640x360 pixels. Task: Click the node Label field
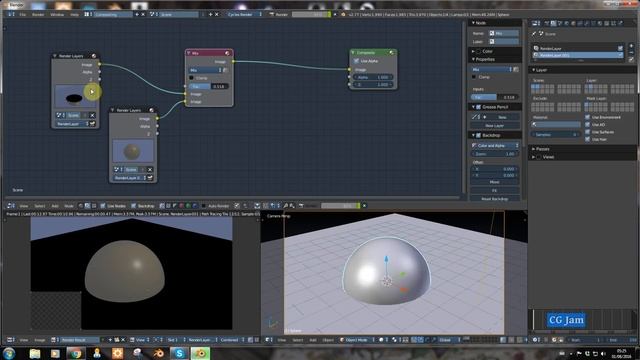tap(504, 41)
